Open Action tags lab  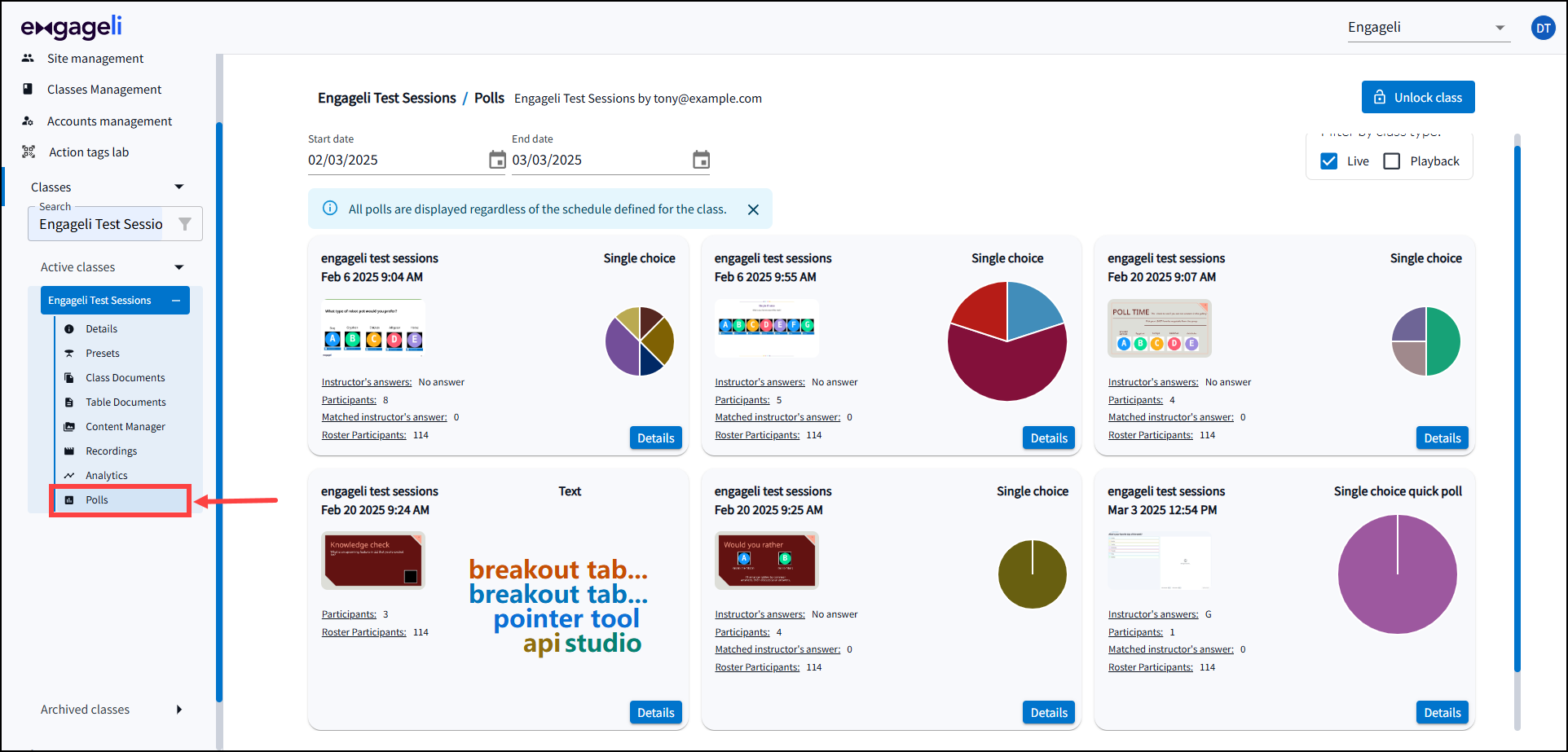coord(89,152)
